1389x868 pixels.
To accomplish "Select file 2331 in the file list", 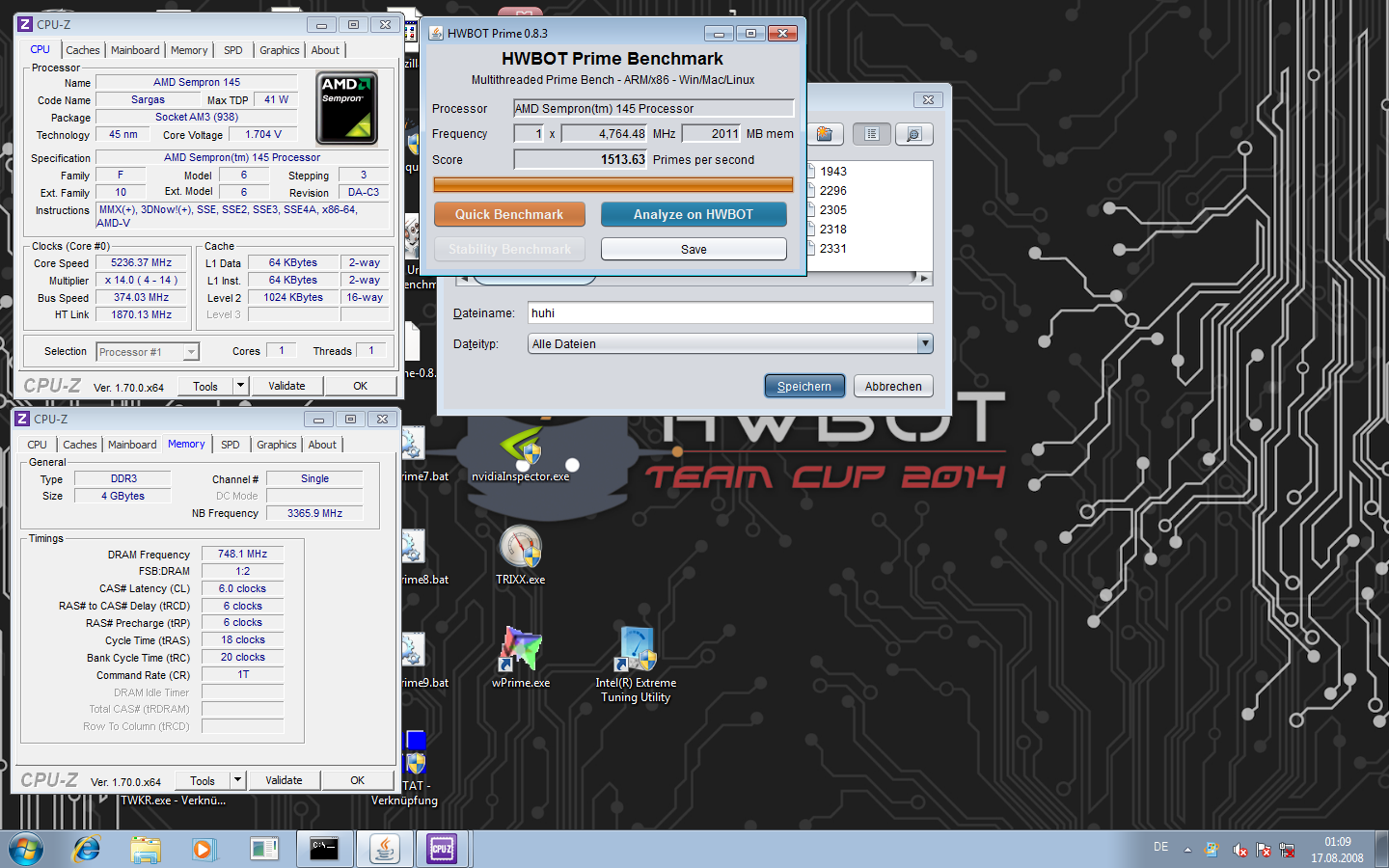I will (x=833, y=249).
